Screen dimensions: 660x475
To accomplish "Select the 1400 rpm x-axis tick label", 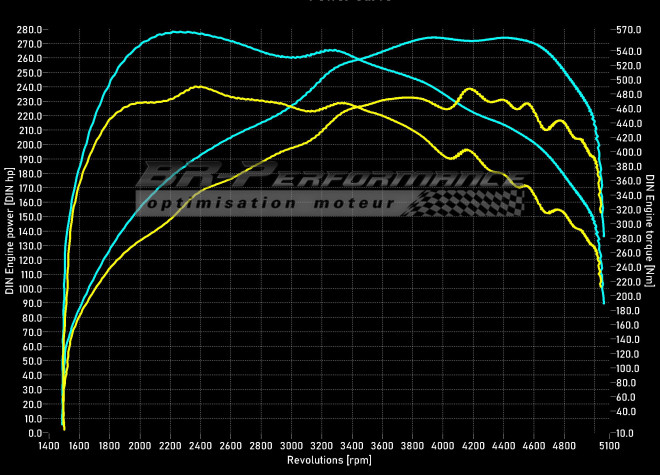I will 49,447.
